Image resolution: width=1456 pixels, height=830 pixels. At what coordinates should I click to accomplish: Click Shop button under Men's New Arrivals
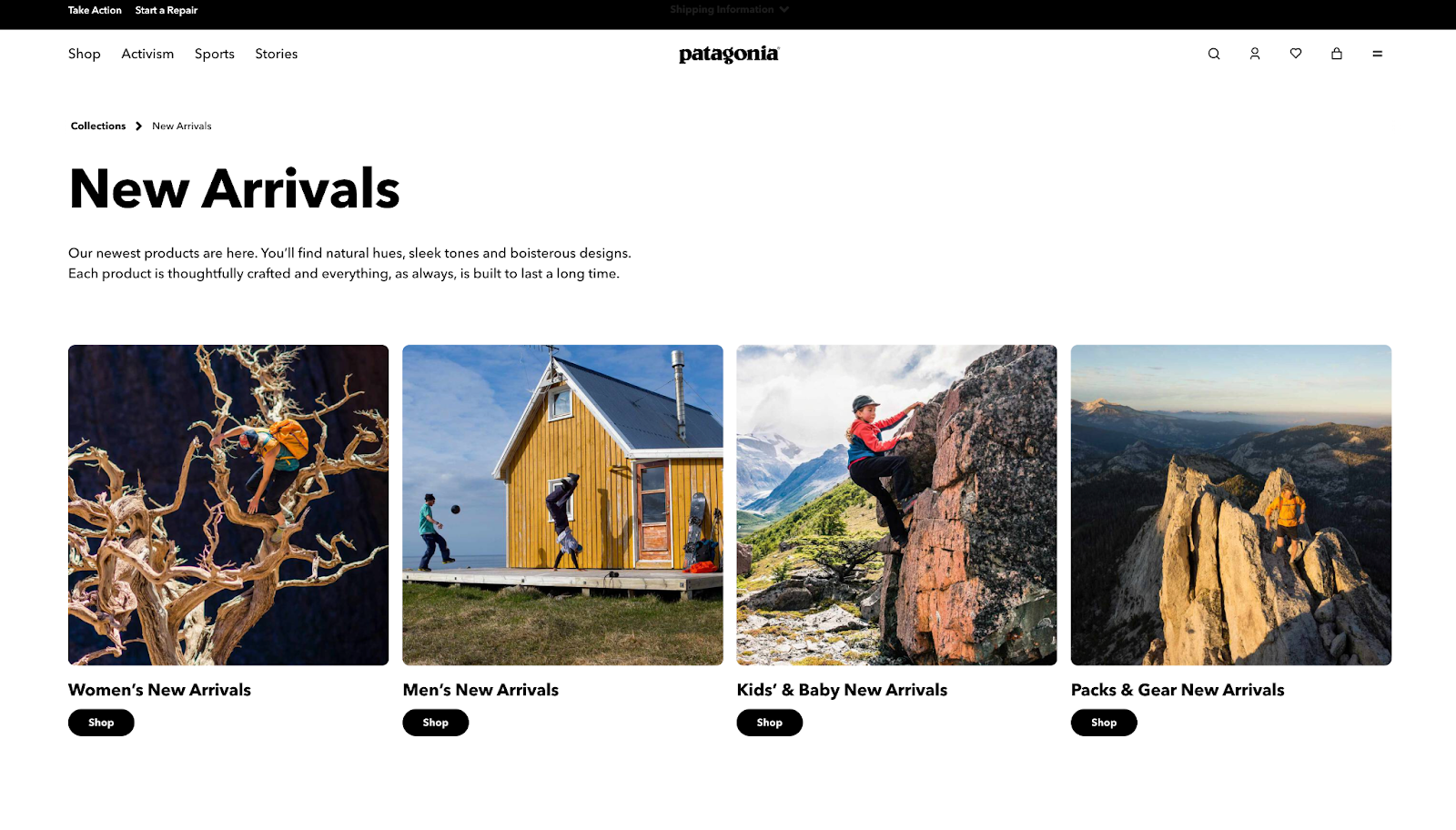(x=436, y=723)
